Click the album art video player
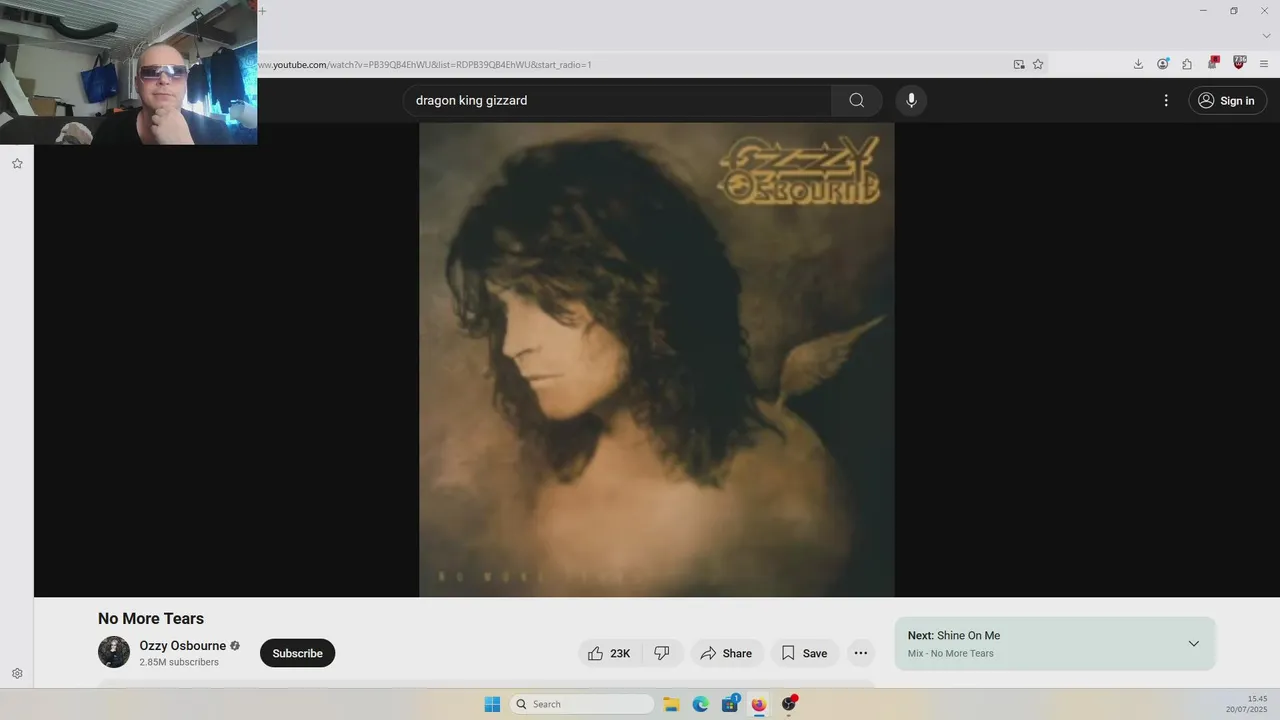 pos(656,360)
